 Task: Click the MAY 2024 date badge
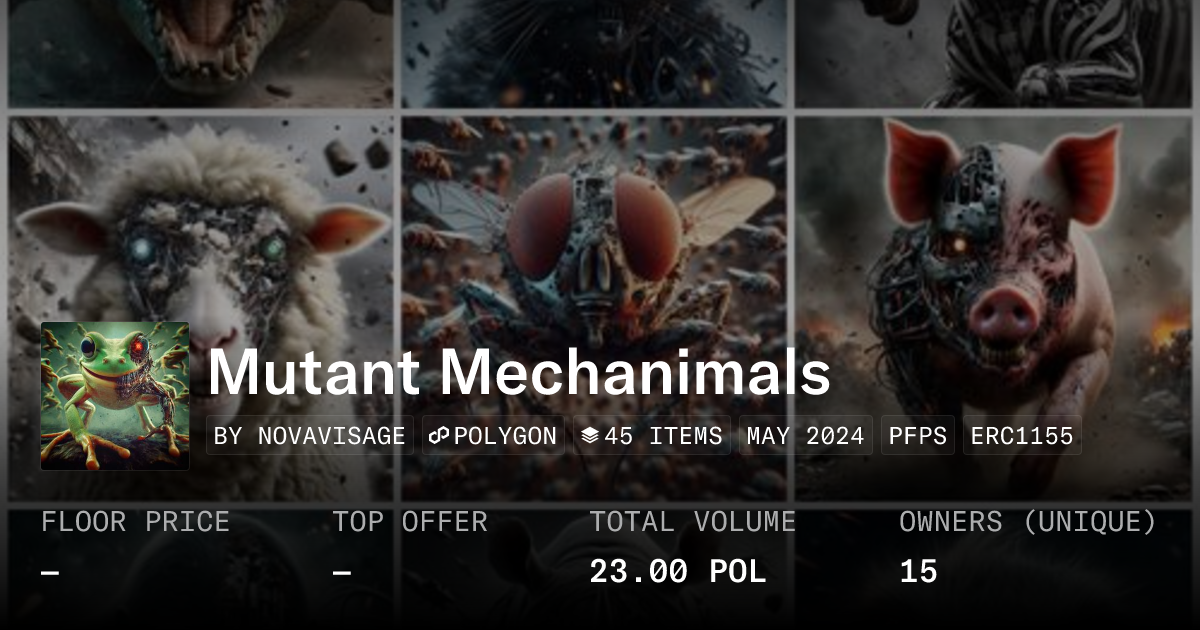point(807,436)
